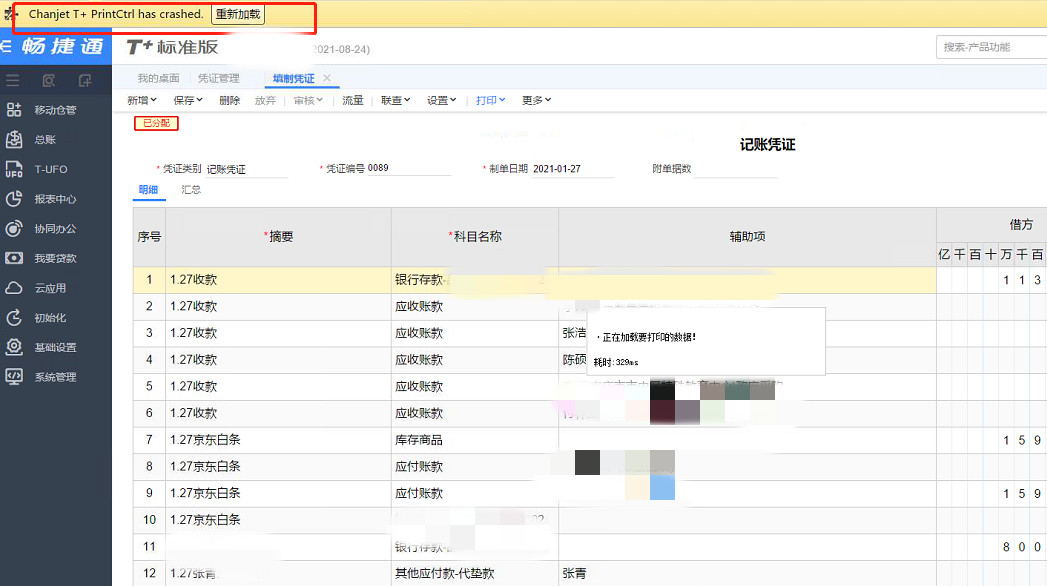Click the 放弃 discard button
The image size is (1047, 586).
click(x=265, y=100)
